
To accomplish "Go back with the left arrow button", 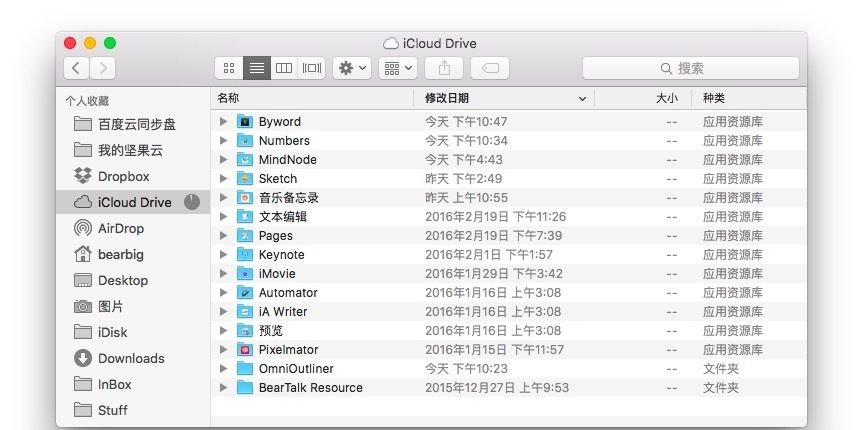I will (77, 68).
